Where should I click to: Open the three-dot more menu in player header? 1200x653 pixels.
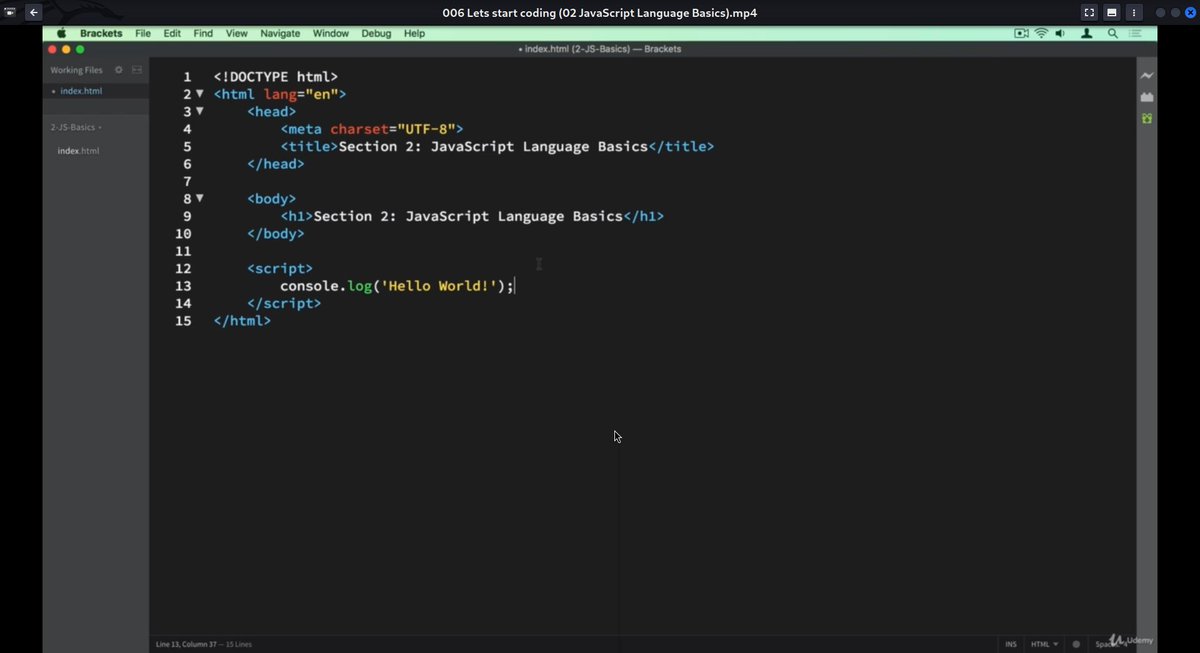[1134, 13]
